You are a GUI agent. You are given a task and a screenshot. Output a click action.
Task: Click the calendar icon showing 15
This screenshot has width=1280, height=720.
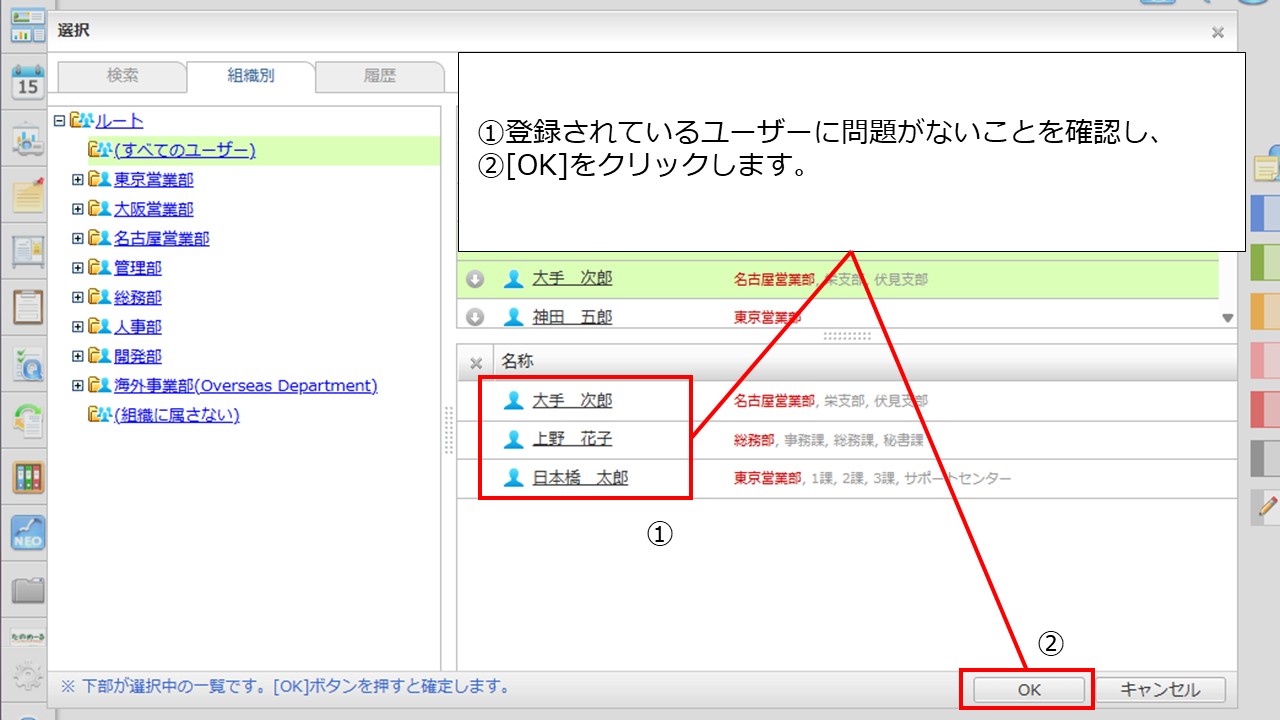(x=27, y=82)
